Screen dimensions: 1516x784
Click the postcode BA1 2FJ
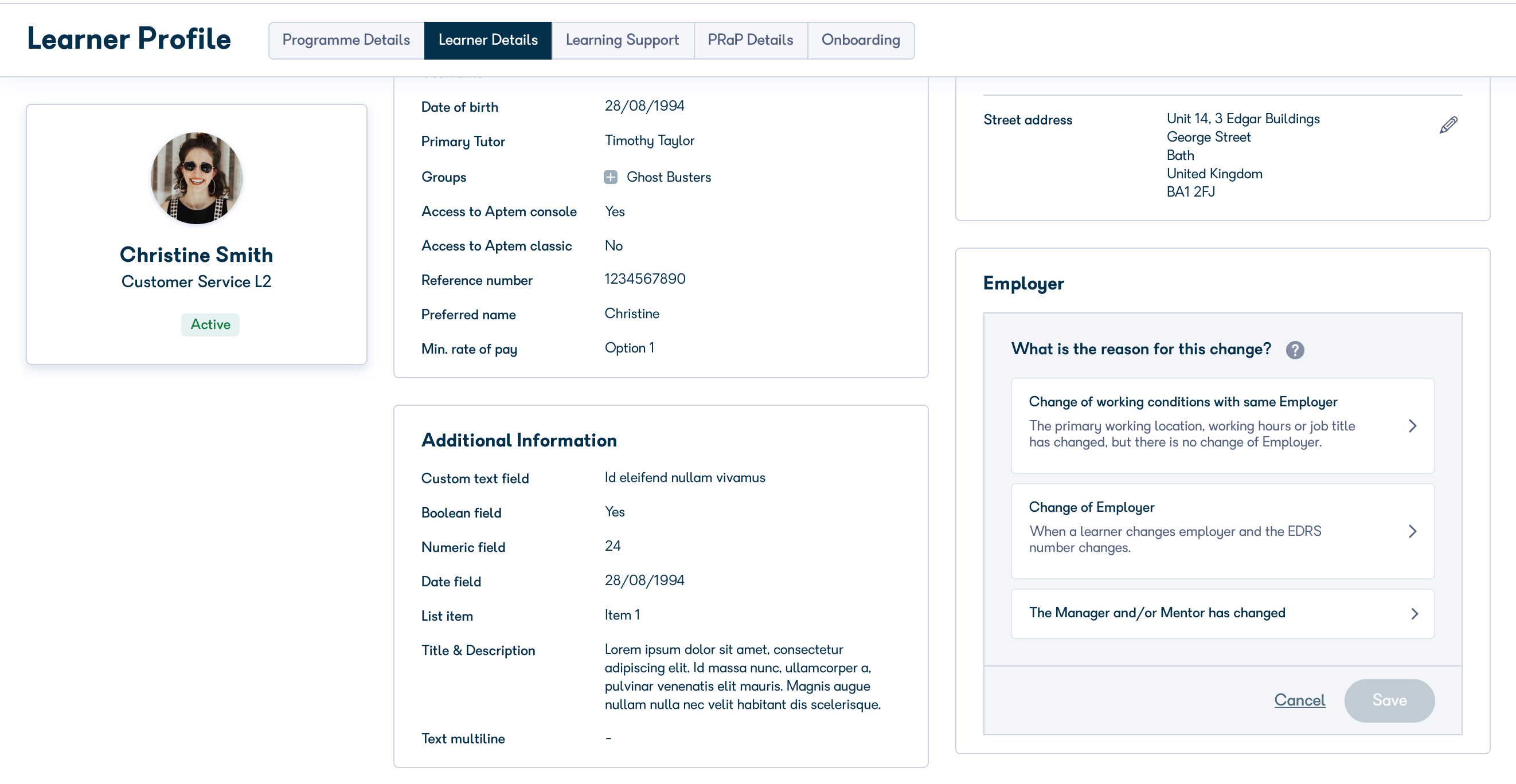point(1190,192)
